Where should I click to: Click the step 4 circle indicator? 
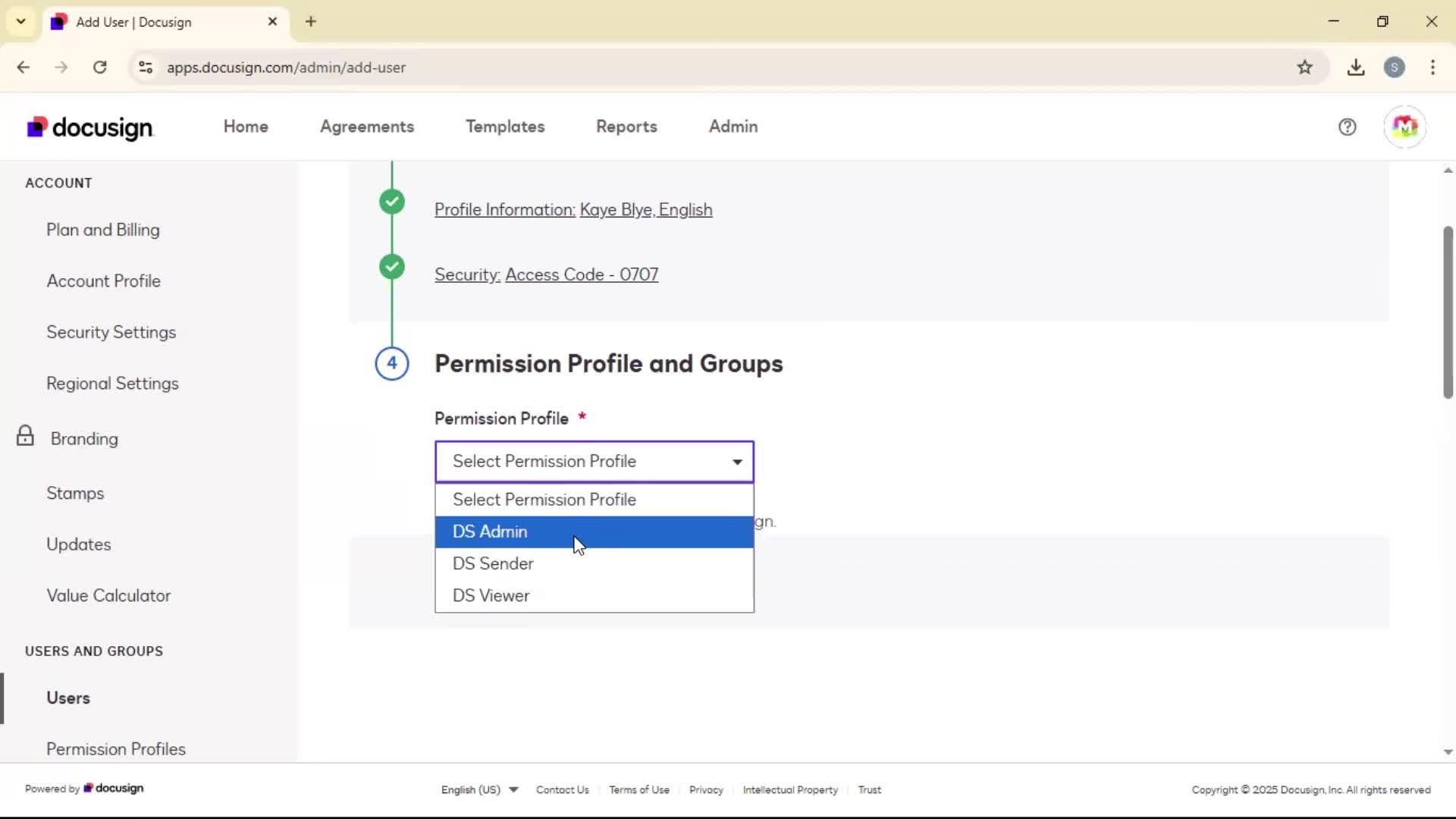point(392,363)
